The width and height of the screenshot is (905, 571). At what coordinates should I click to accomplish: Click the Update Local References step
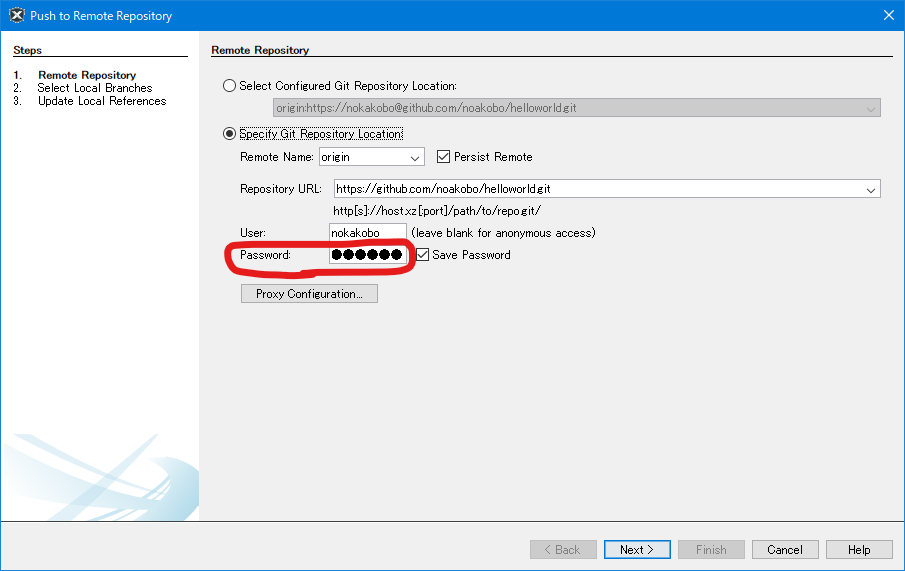click(102, 101)
